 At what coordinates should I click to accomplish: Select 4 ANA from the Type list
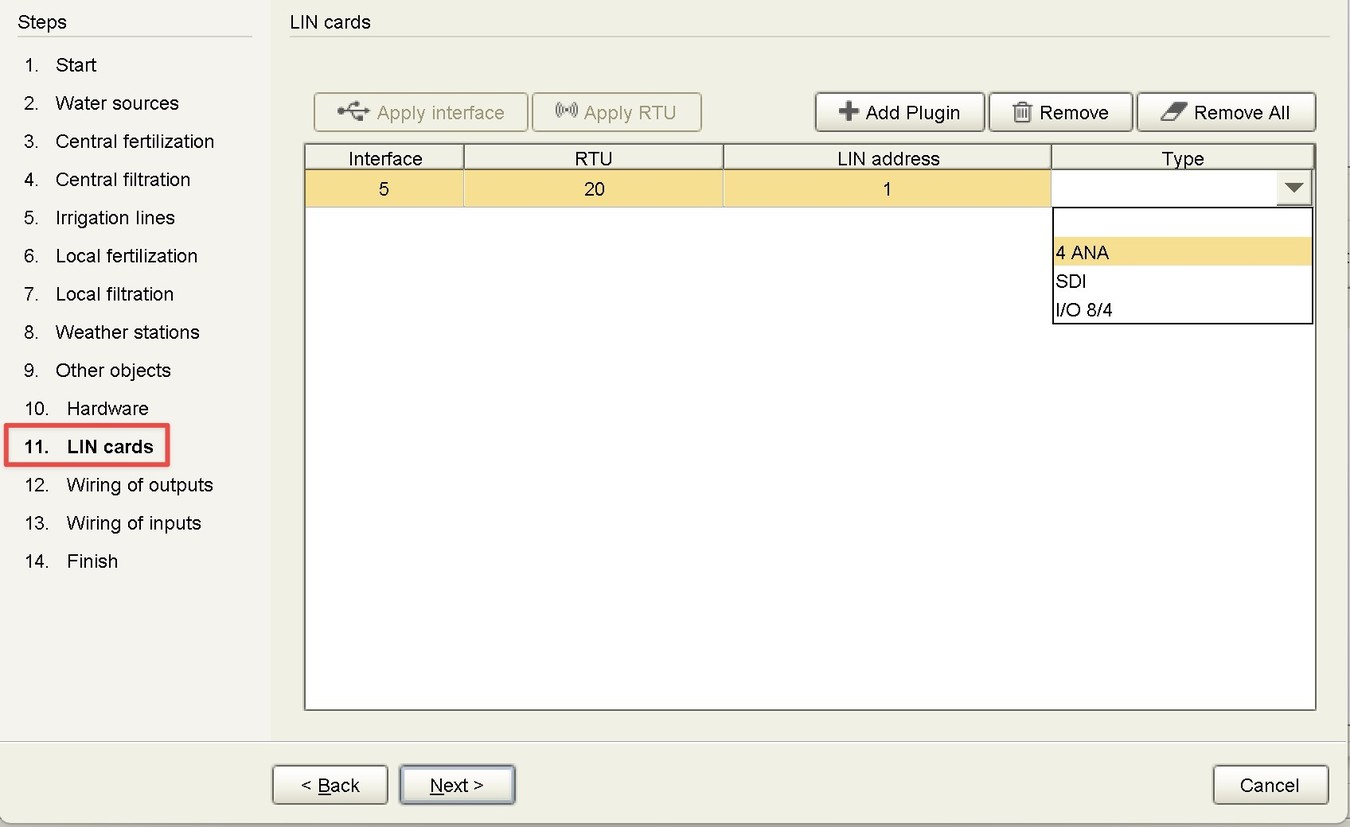pyautogui.click(x=1182, y=252)
